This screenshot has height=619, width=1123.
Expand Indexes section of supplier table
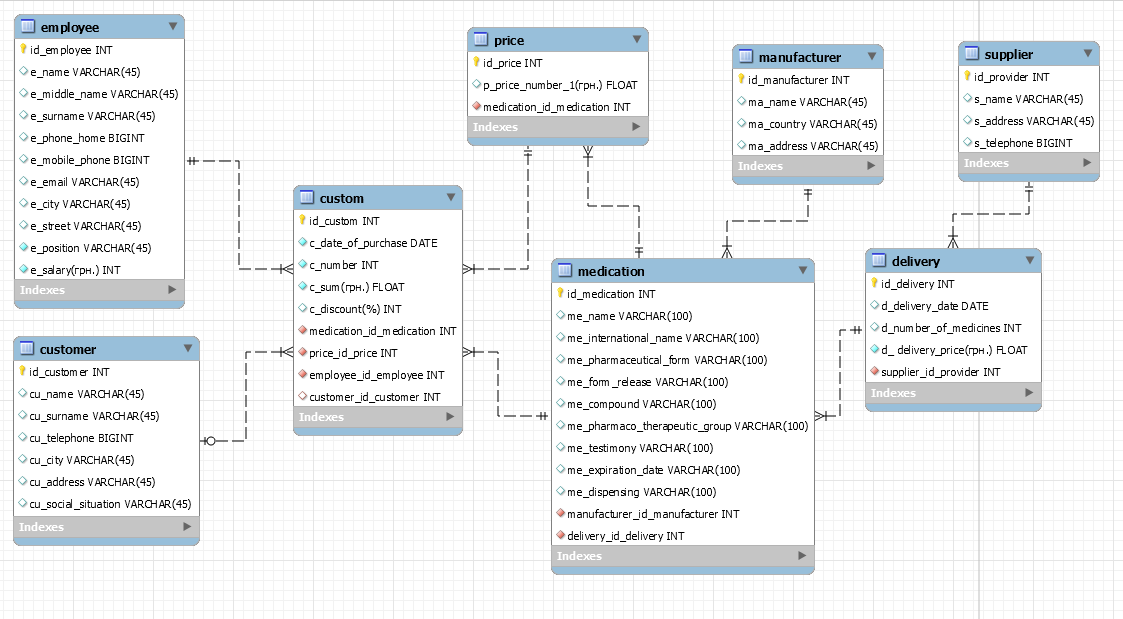pos(1087,163)
